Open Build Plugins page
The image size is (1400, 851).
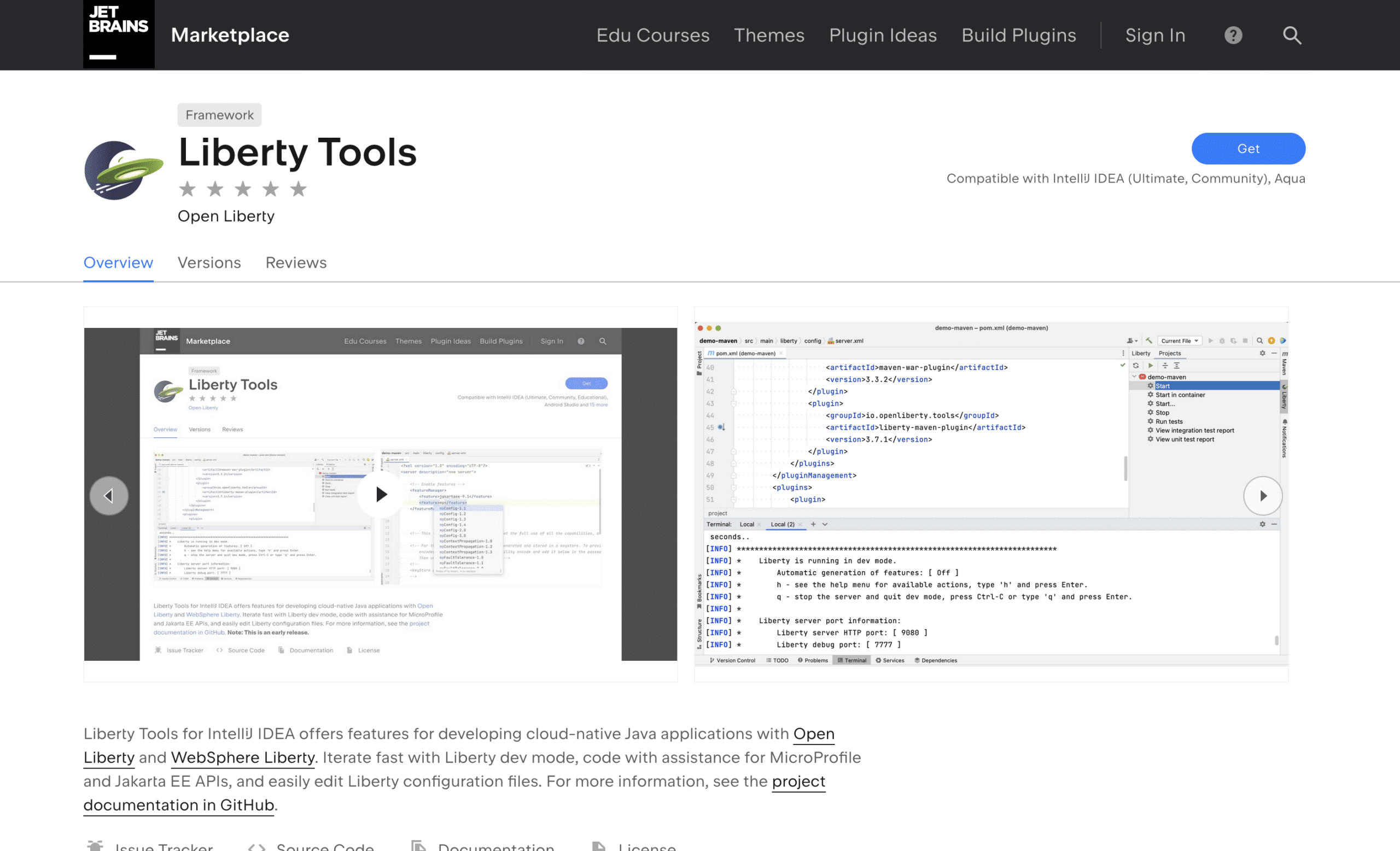1019,35
